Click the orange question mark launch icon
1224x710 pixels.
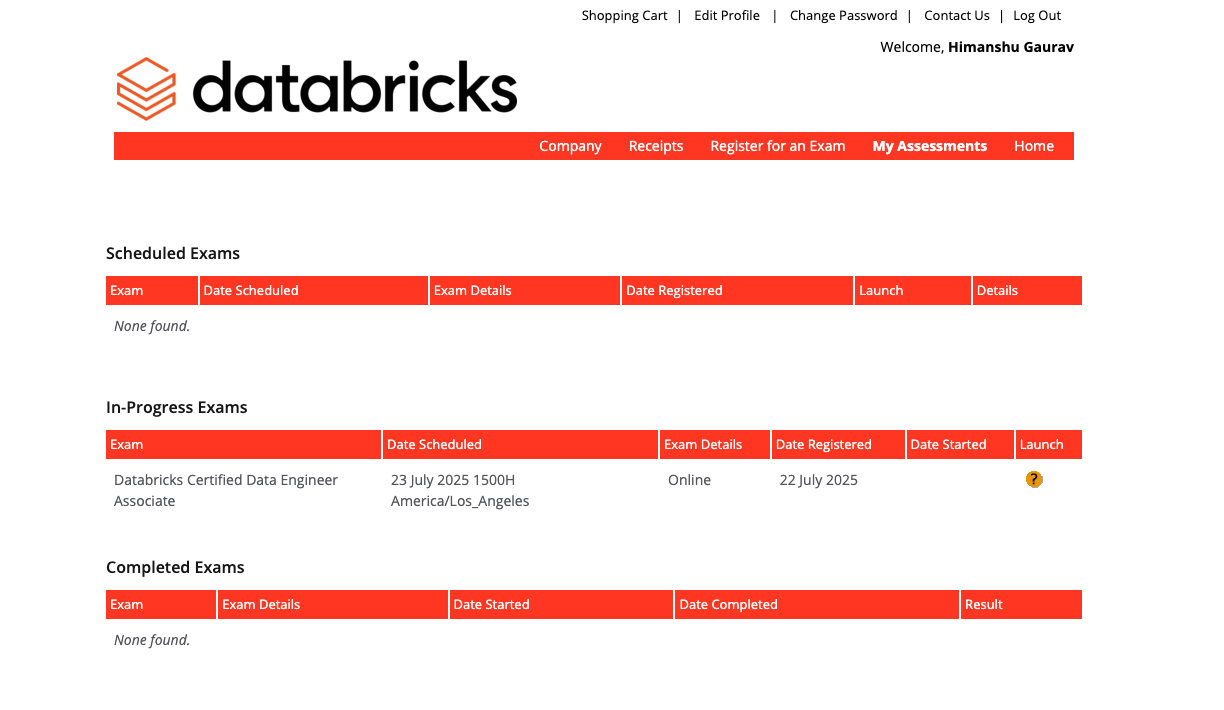point(1034,480)
